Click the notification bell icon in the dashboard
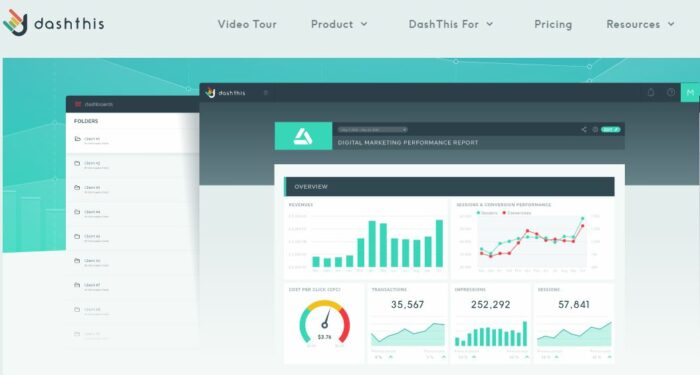 tap(651, 92)
